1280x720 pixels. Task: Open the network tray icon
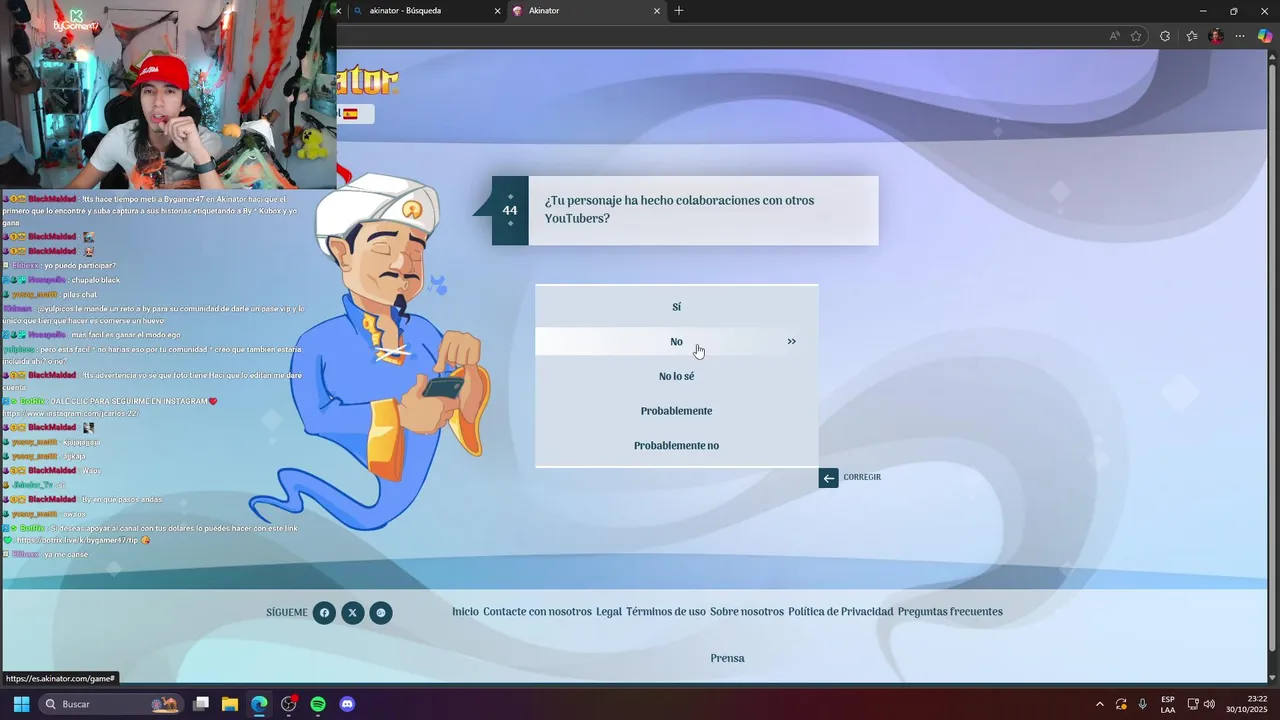[x=1193, y=704]
